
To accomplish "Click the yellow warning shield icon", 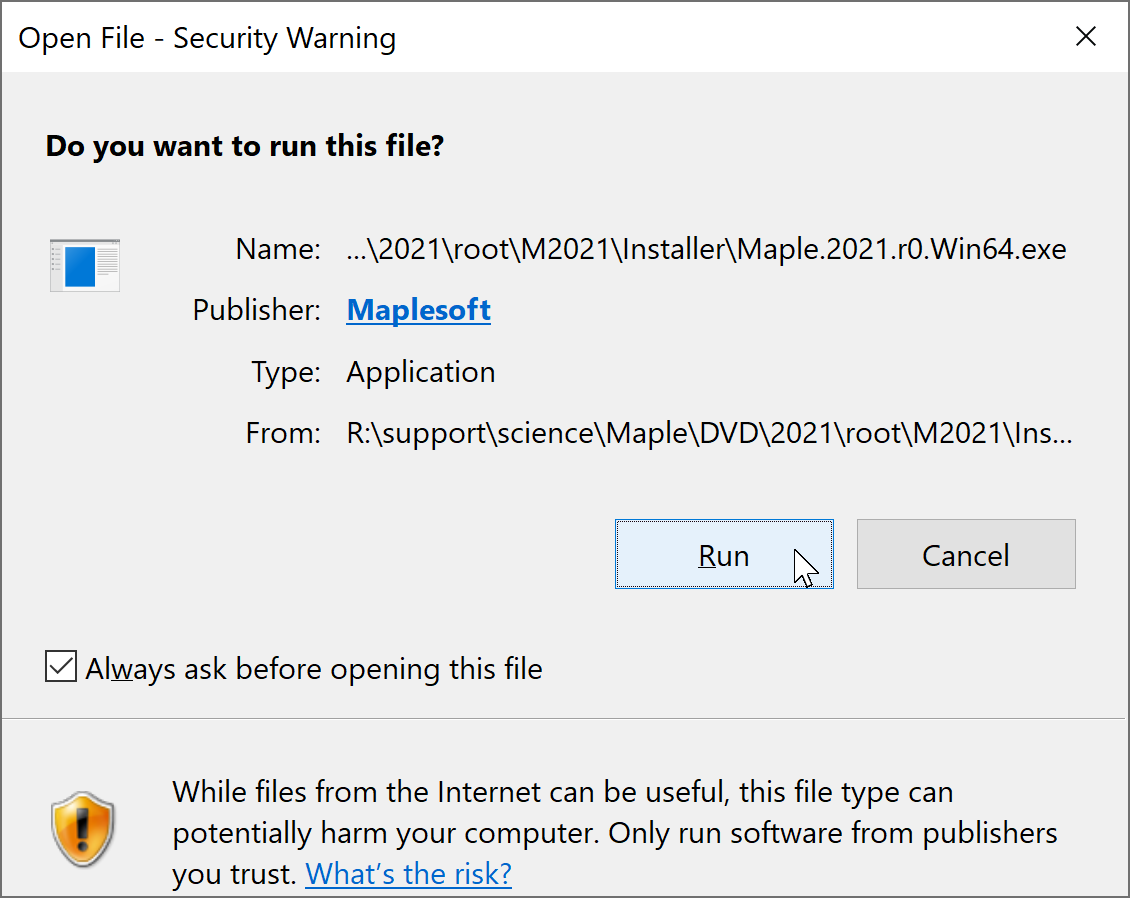I will pyautogui.click(x=83, y=832).
